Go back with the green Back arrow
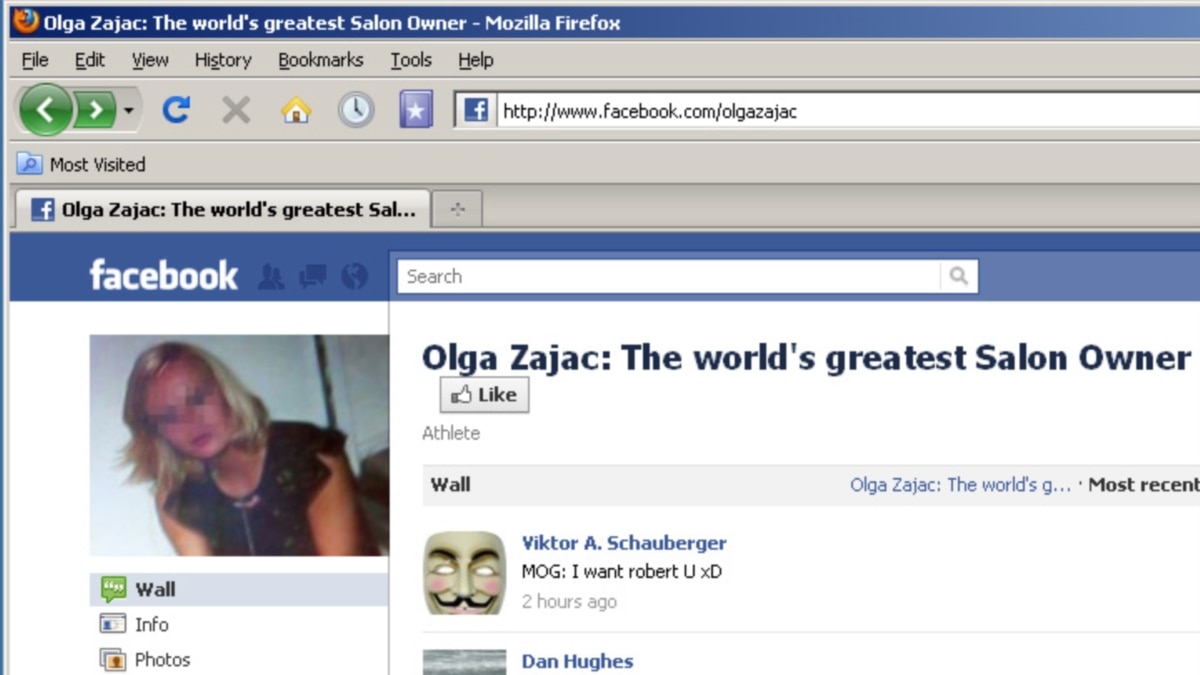 (x=45, y=110)
